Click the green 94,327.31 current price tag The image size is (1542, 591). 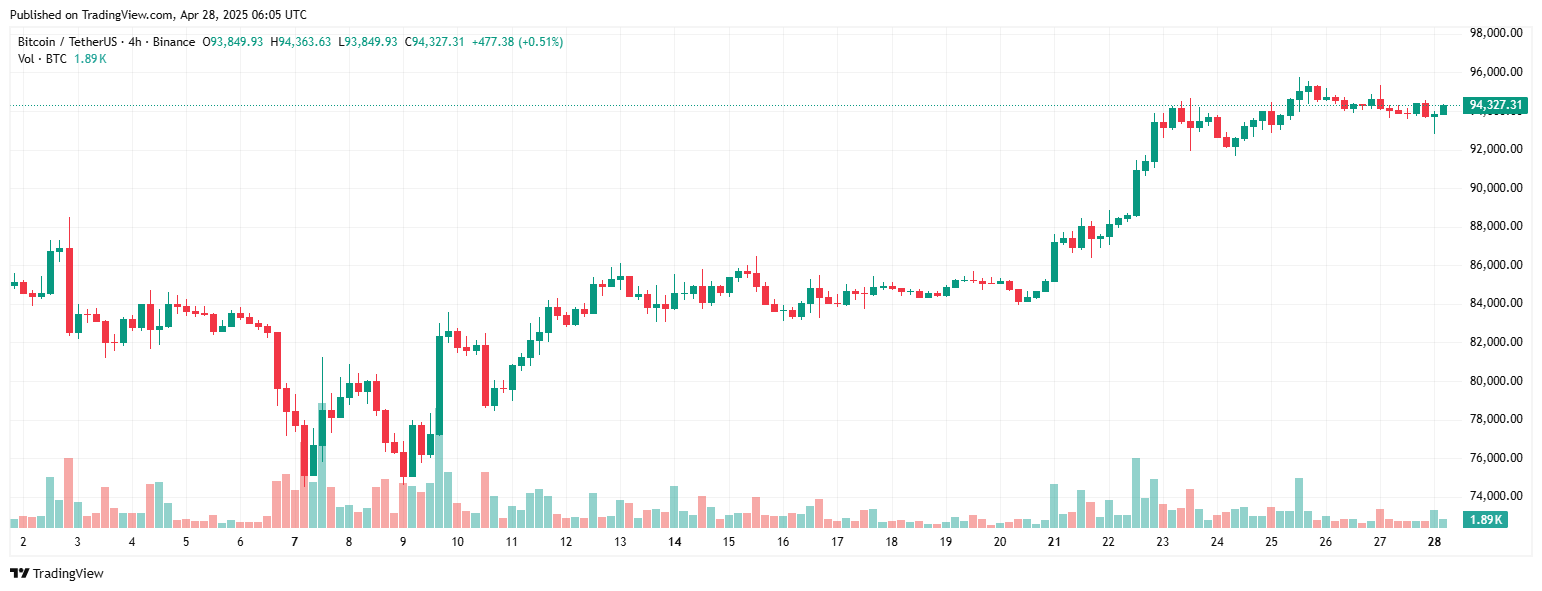[1496, 105]
